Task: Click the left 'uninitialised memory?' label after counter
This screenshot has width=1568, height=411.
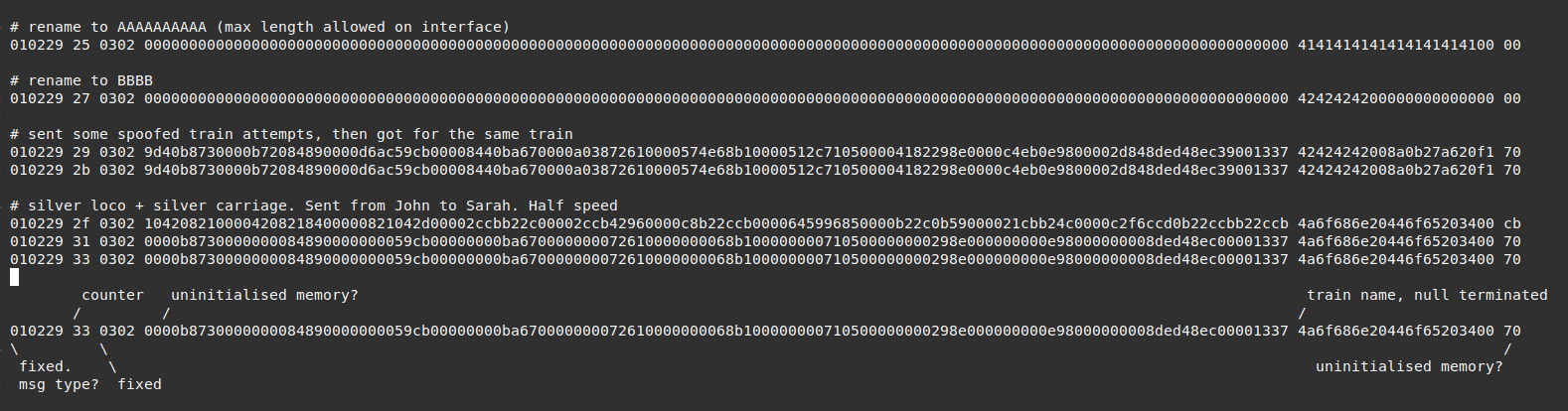Action: pos(264,295)
